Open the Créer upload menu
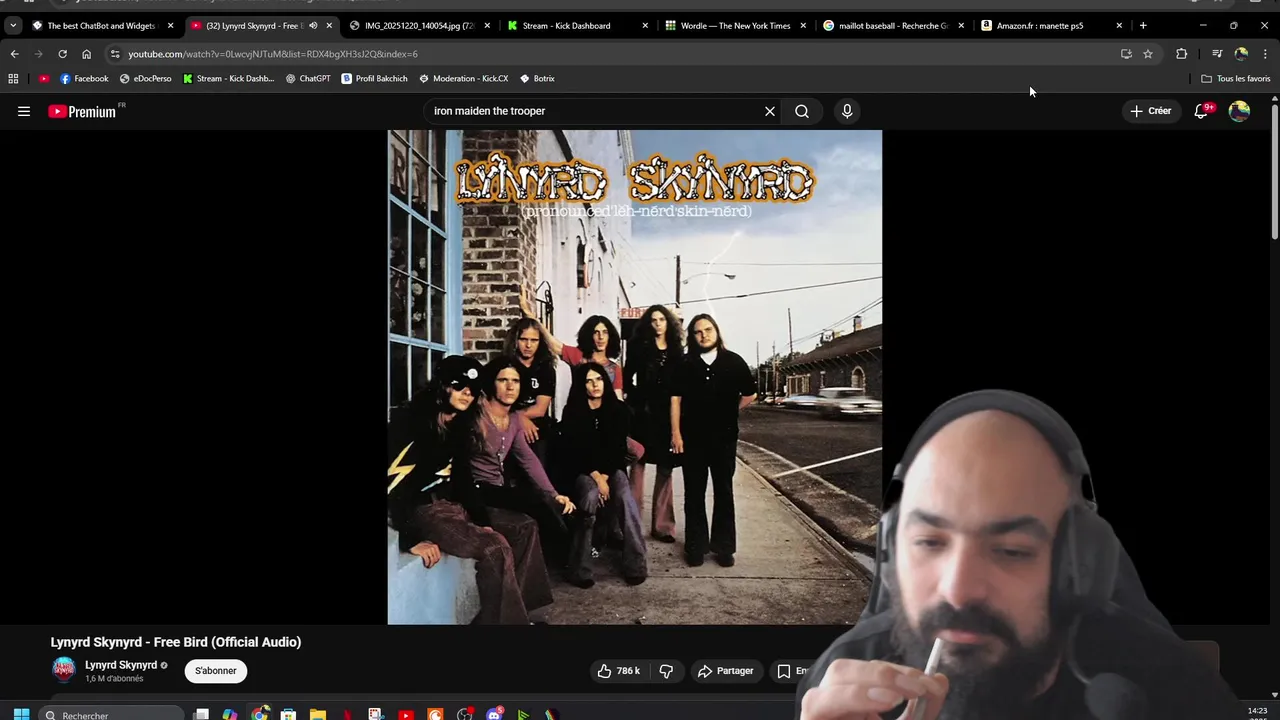1280x720 pixels. tap(1151, 111)
